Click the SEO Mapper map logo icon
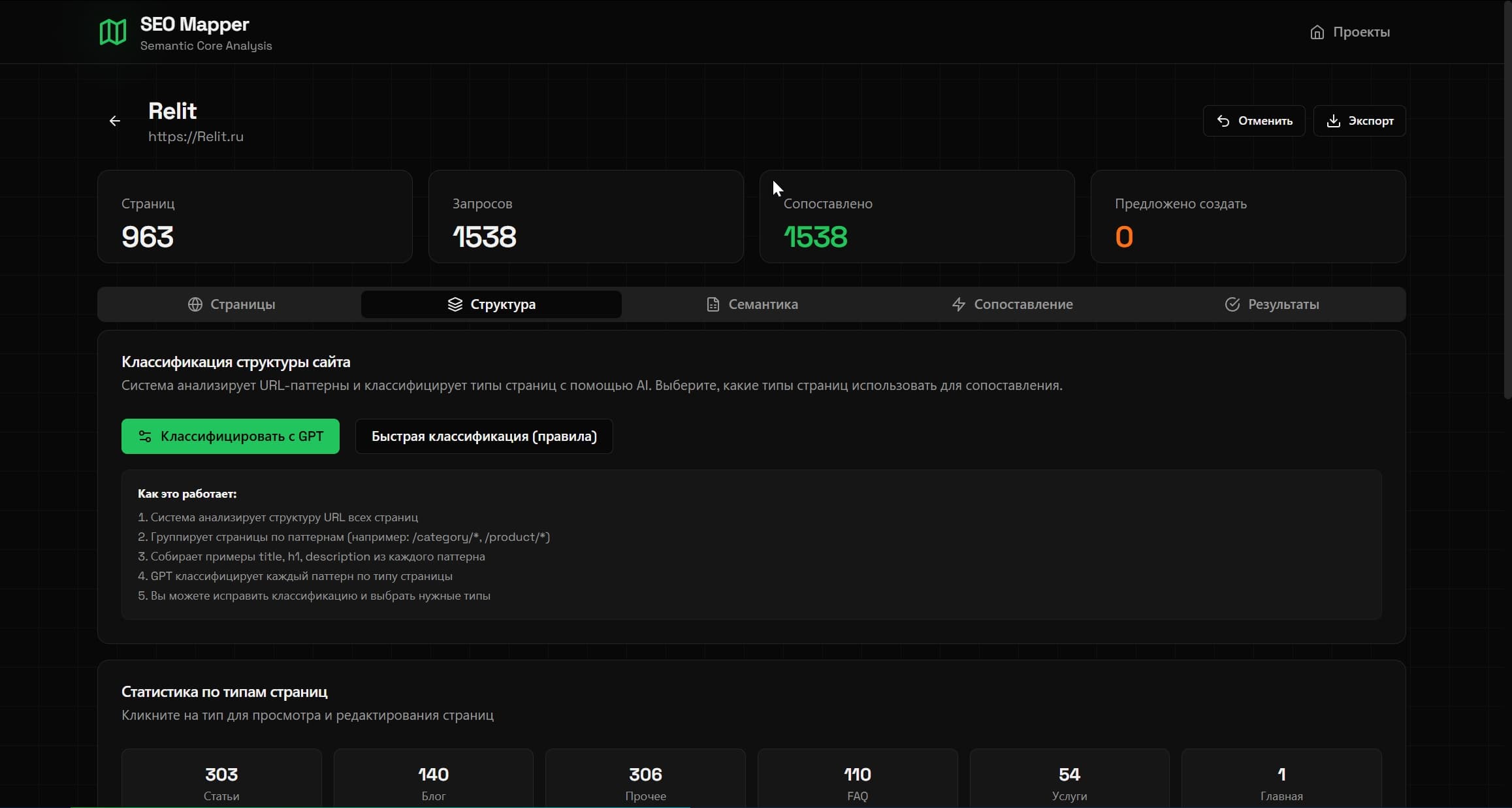 tap(112, 32)
